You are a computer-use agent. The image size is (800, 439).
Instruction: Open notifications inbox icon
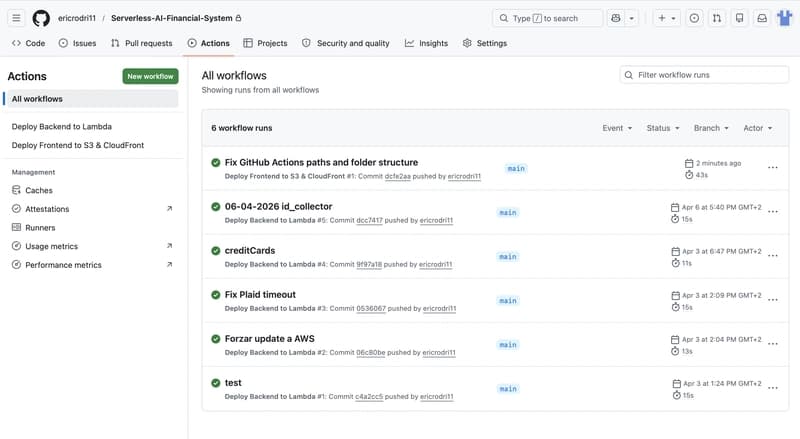coord(762,18)
